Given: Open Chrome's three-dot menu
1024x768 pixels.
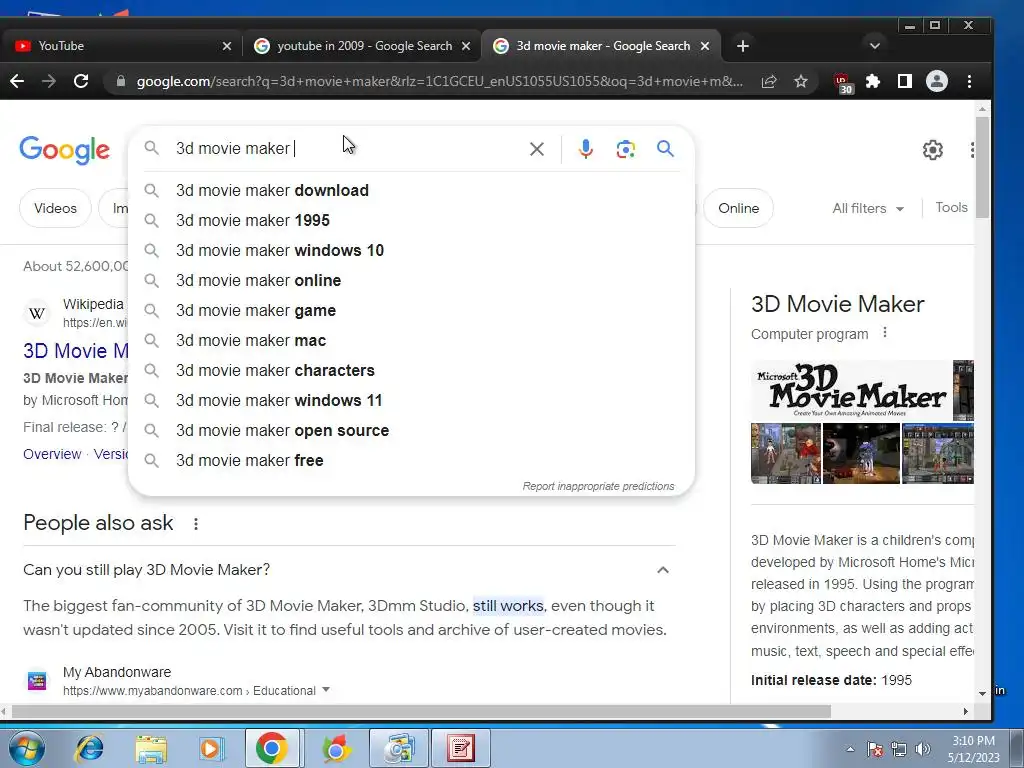Looking at the screenshot, I should point(969,81).
